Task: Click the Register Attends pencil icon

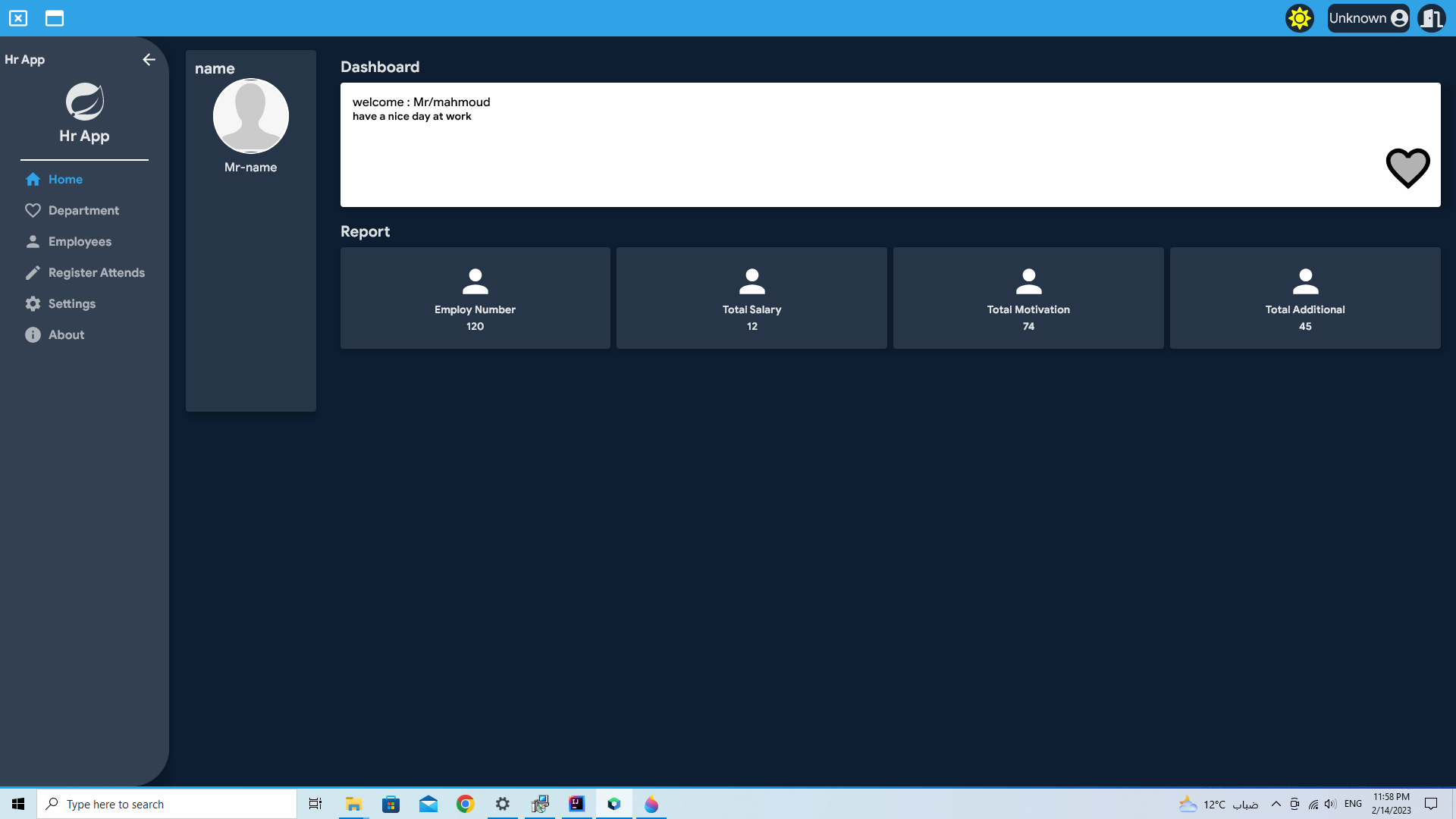Action: point(33,272)
